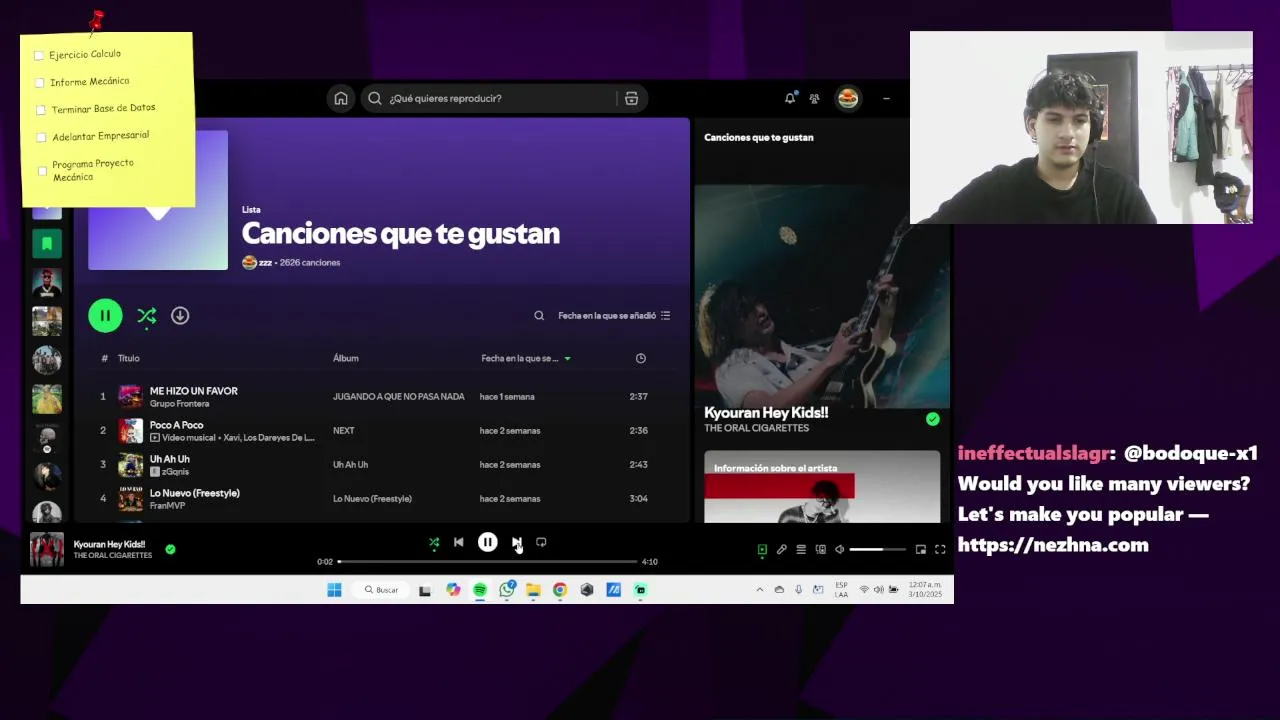Check the 'Terminar Base de Datos' checkbox

click(x=41, y=110)
